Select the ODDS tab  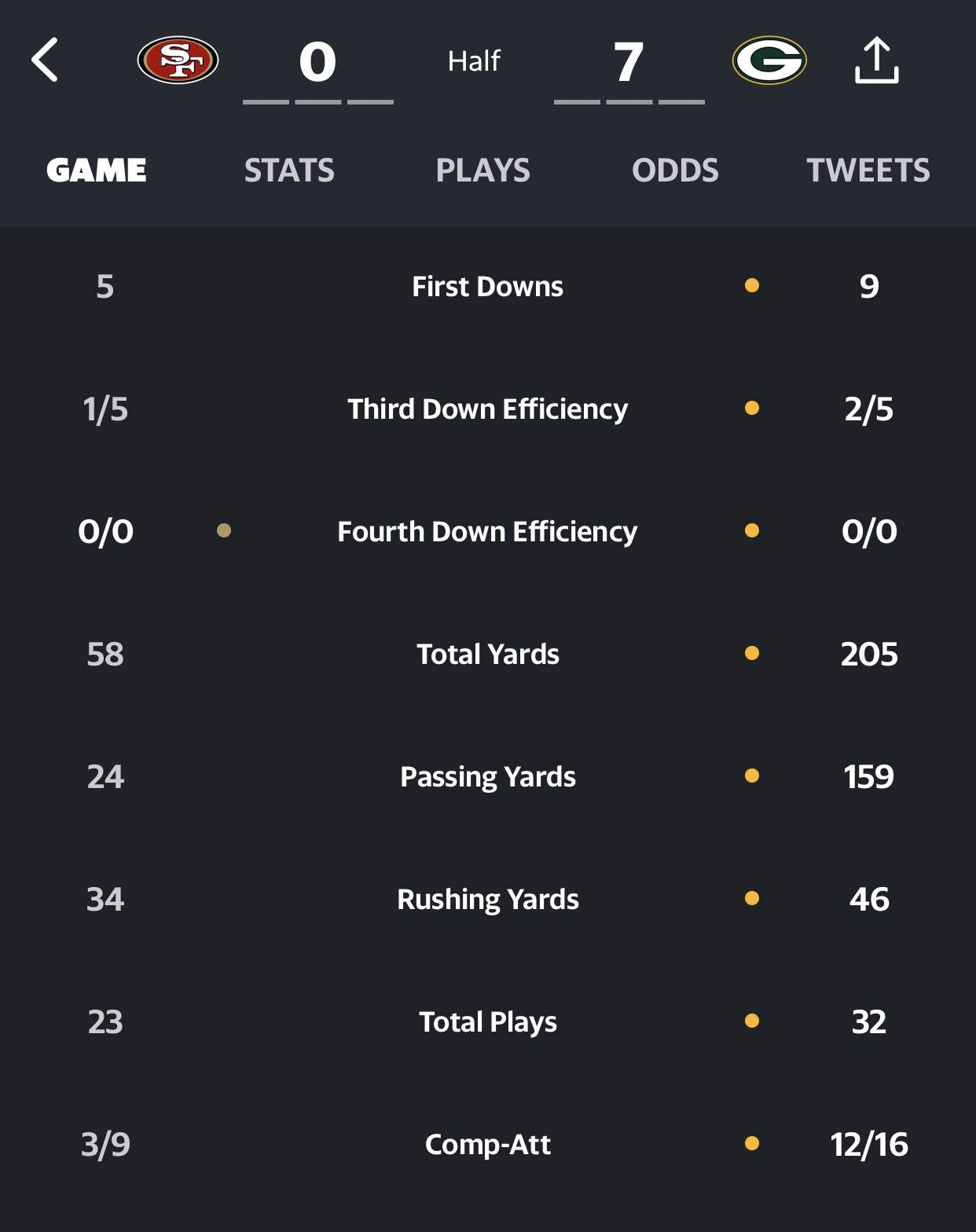click(675, 170)
